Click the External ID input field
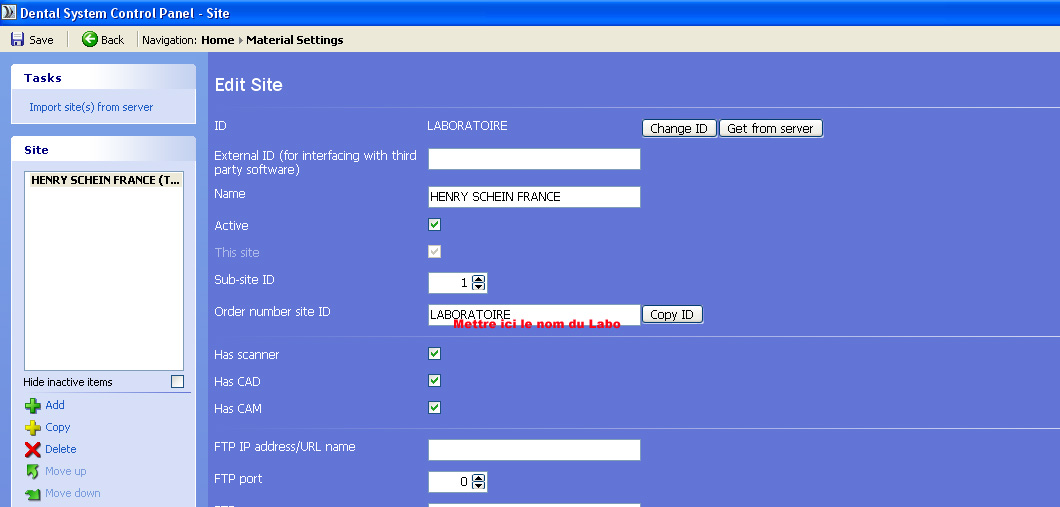Screen dimensions: 1060x507 [x=534, y=159]
